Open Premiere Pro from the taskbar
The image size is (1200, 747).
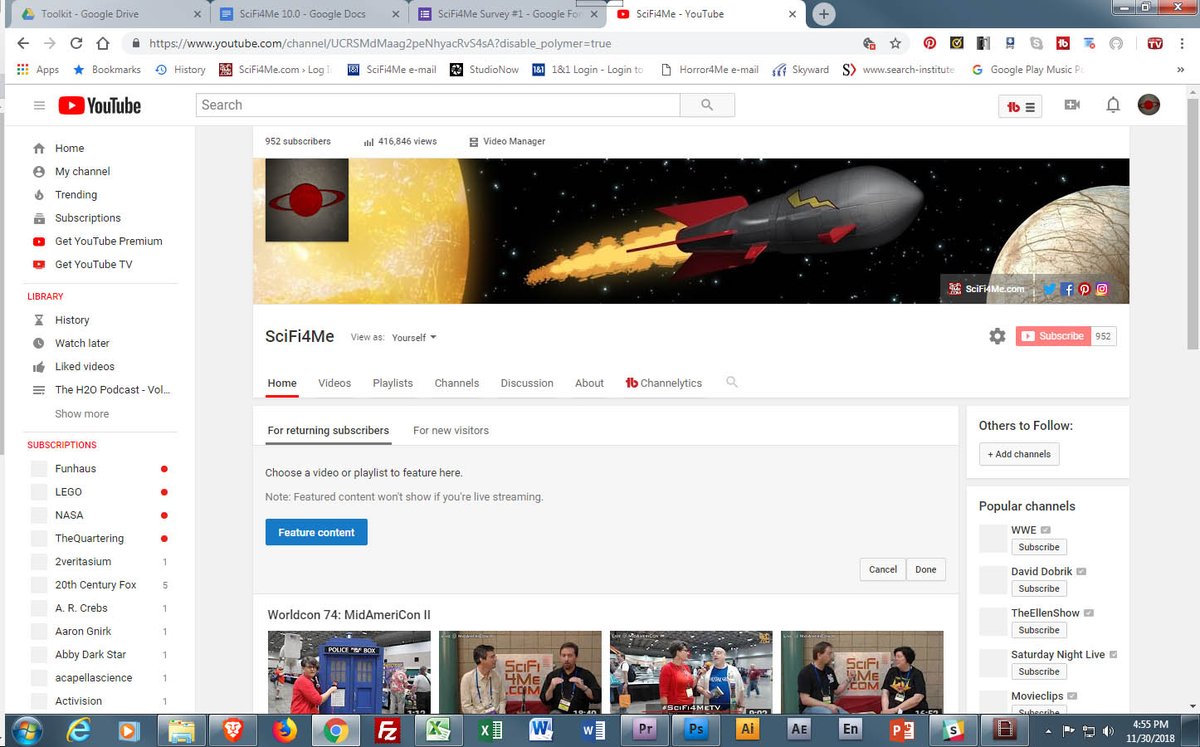click(644, 730)
